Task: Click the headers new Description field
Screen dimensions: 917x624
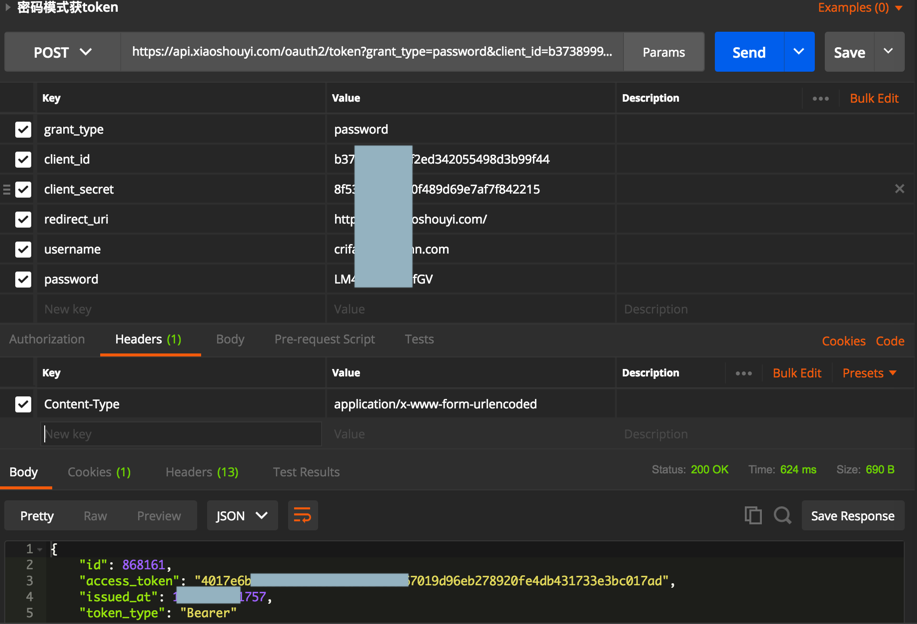Action: tap(765, 434)
